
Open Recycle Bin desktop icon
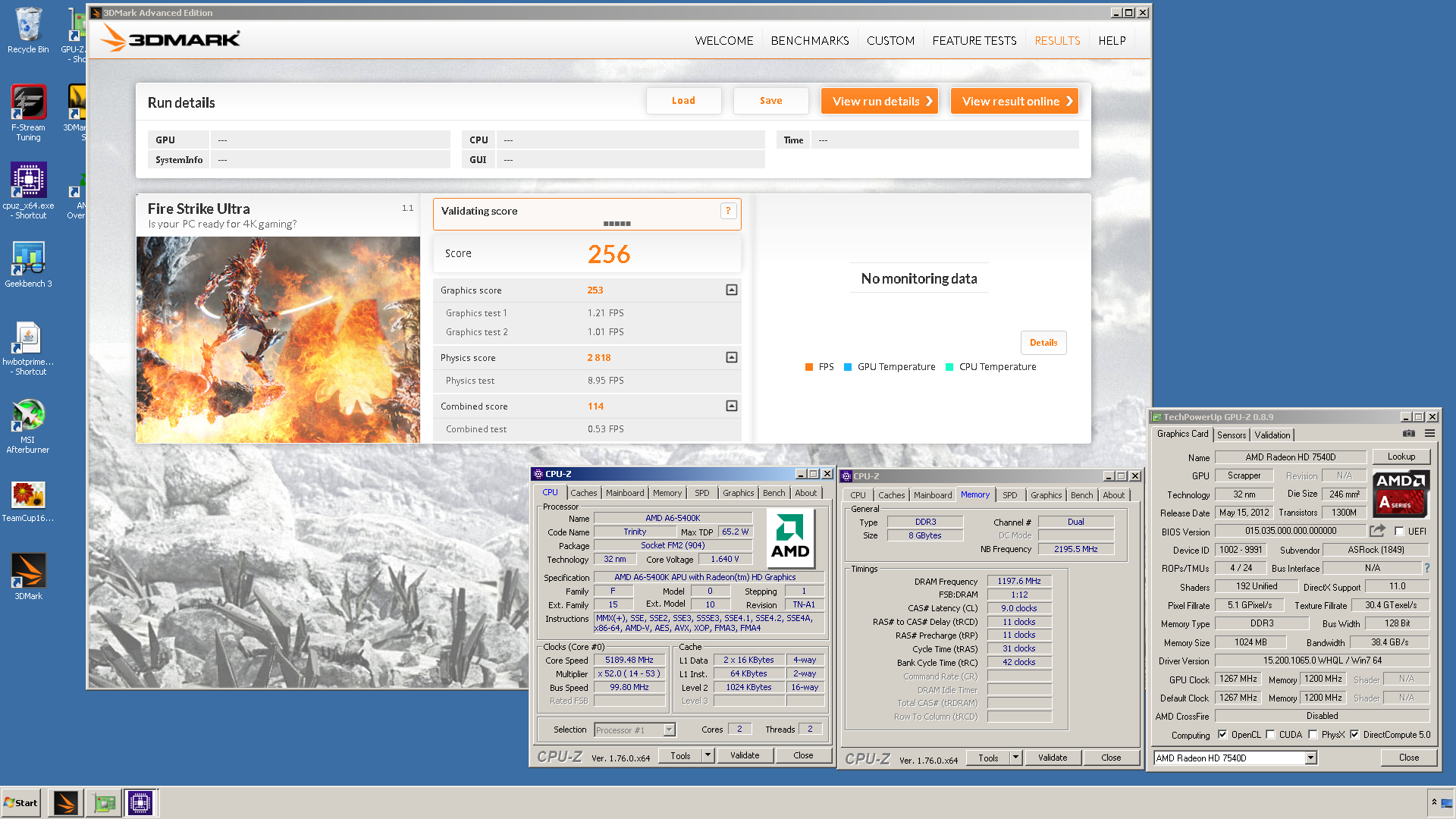tap(28, 30)
